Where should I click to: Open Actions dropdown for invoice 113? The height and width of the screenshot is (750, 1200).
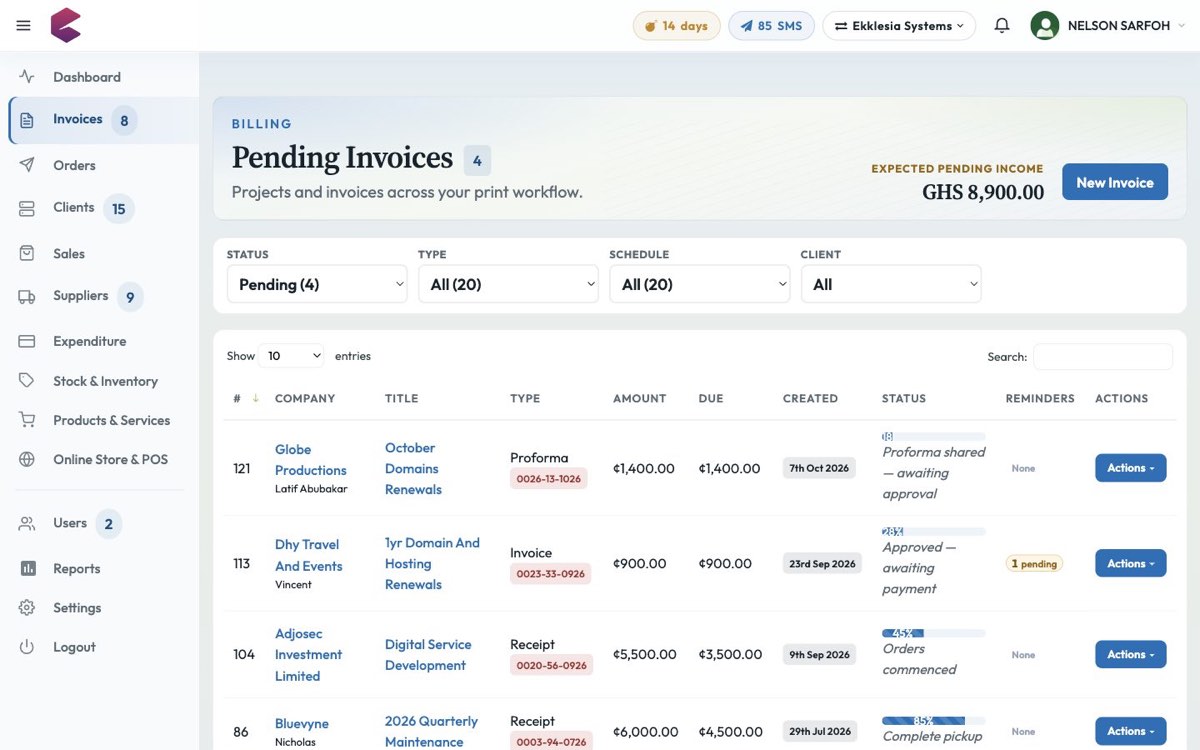1130,563
